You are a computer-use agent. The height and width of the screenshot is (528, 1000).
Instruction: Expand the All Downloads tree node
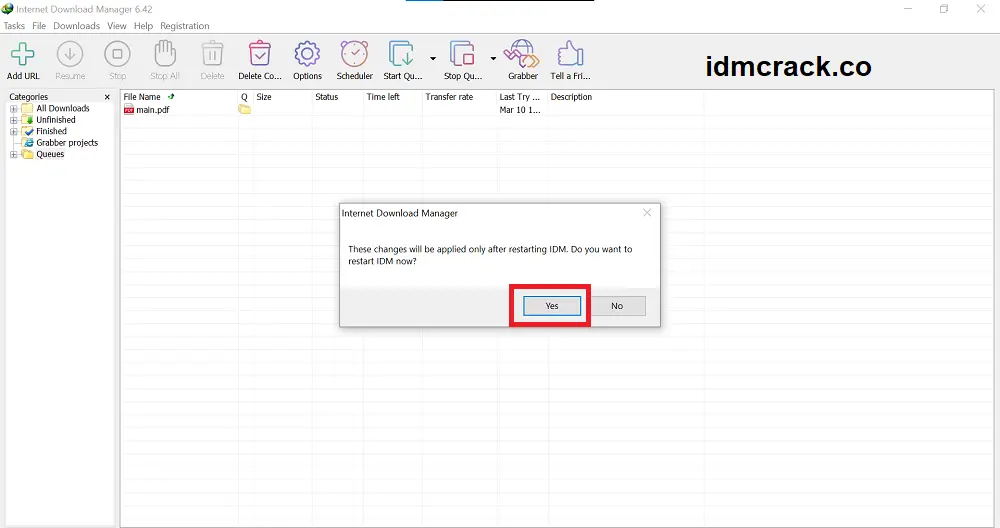(x=13, y=108)
